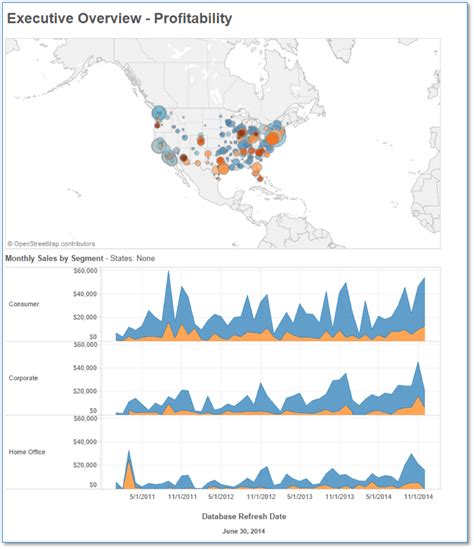Select the Home Office segment label

[x=27, y=452]
